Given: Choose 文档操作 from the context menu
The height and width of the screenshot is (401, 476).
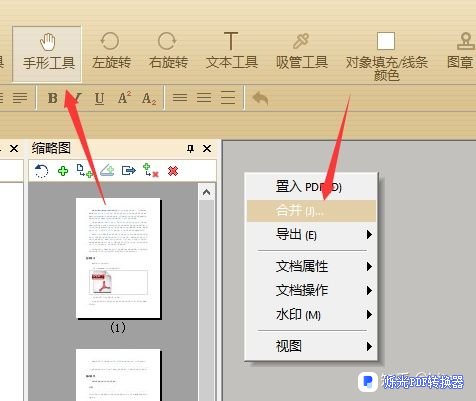Looking at the screenshot, I should point(311,290).
